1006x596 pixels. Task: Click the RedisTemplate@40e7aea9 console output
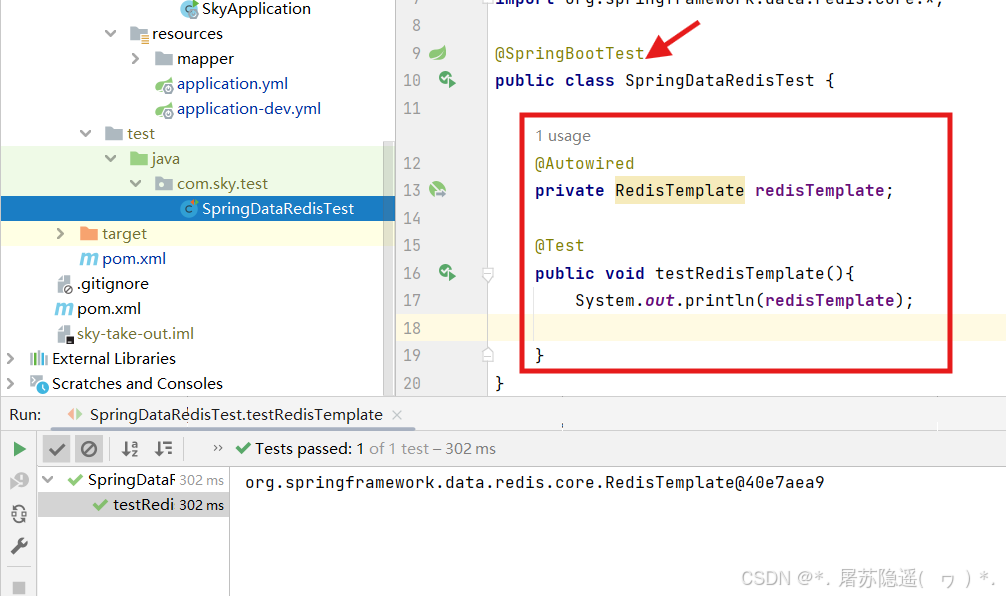534,482
